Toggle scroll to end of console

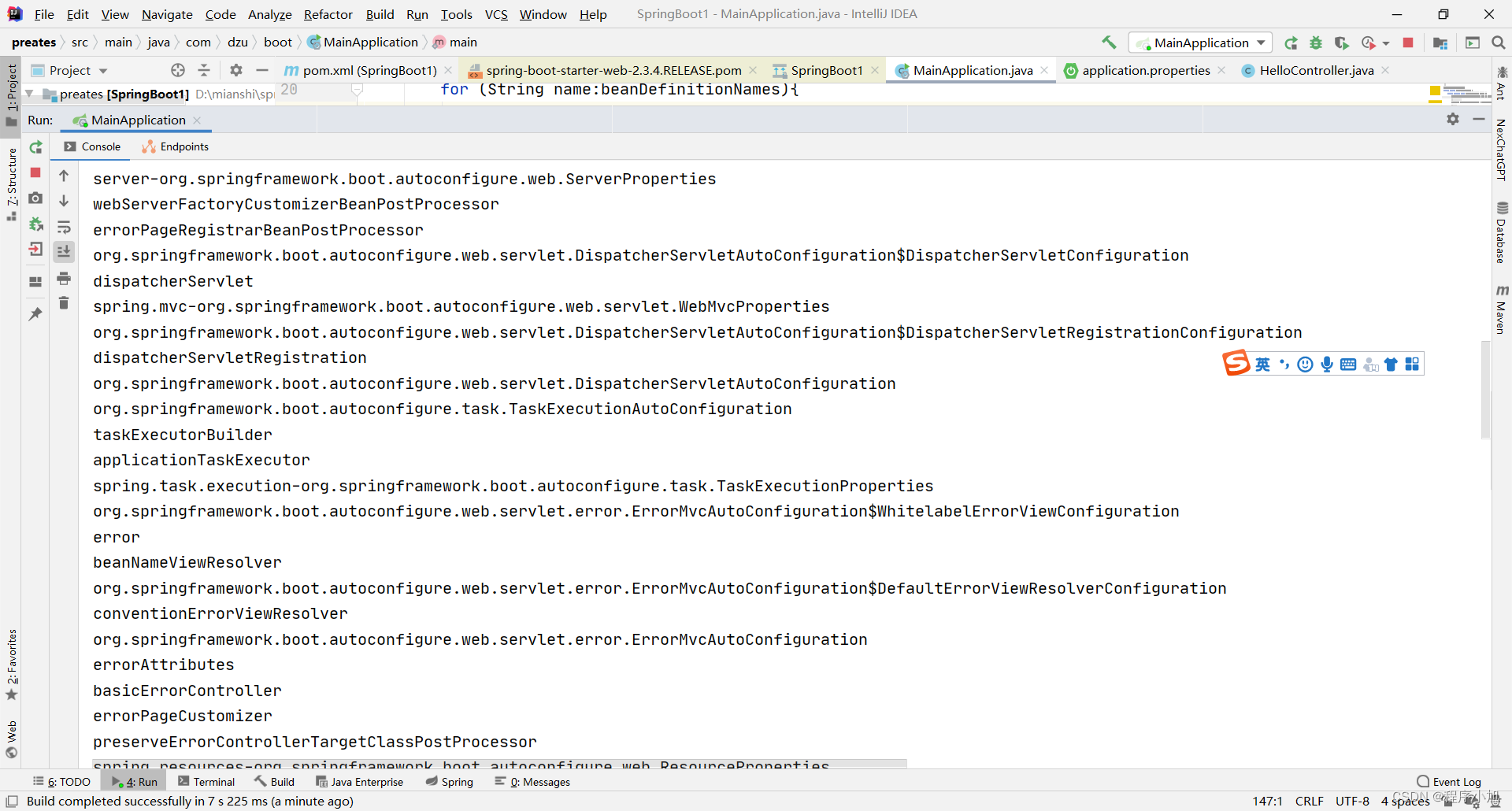pos(64,252)
